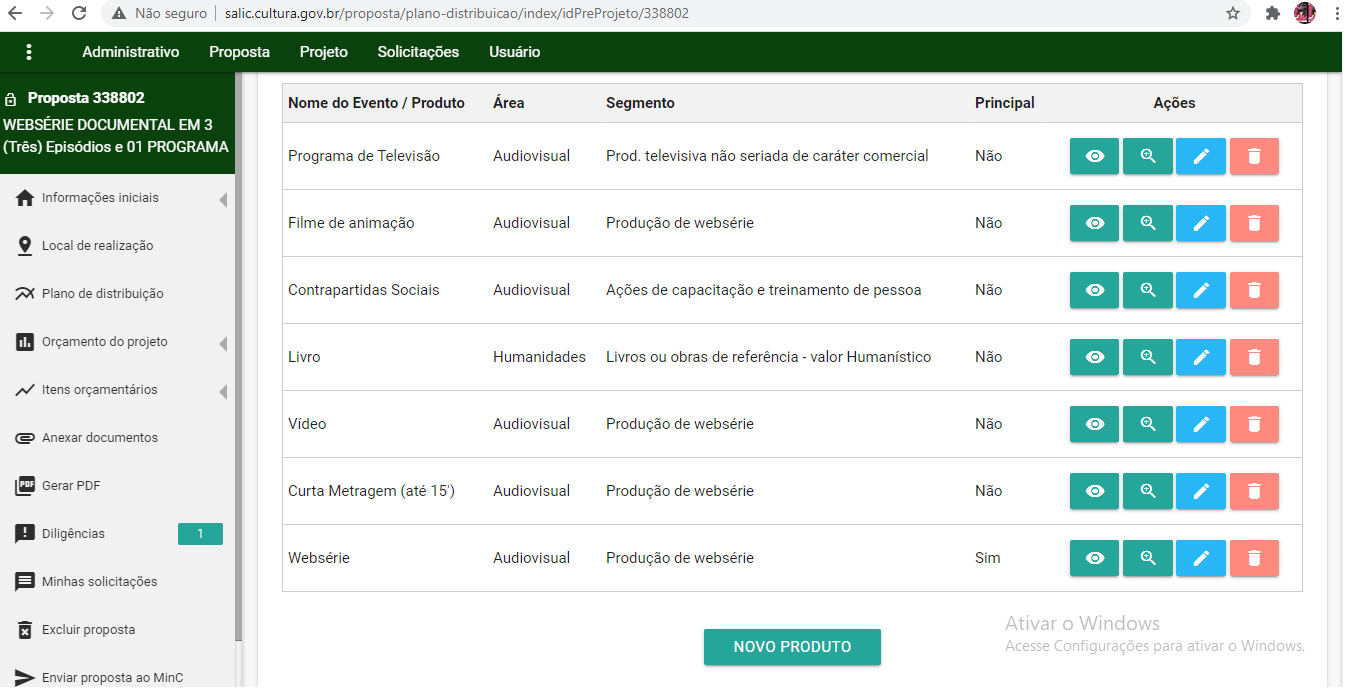Screen dimensions: 1364x688
Task: Click trash icon for Filme de animação
Action: pos(1254,223)
